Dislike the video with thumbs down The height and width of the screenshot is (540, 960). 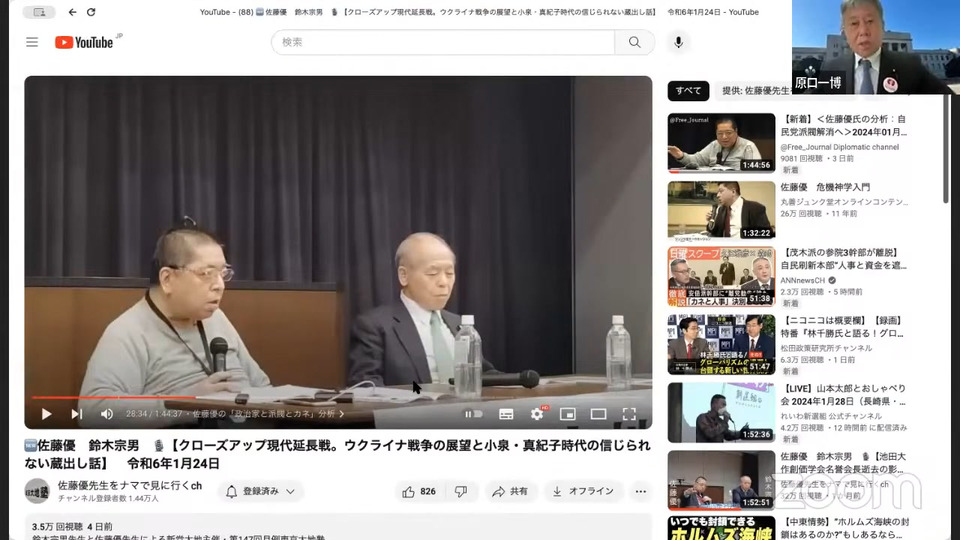pos(461,491)
